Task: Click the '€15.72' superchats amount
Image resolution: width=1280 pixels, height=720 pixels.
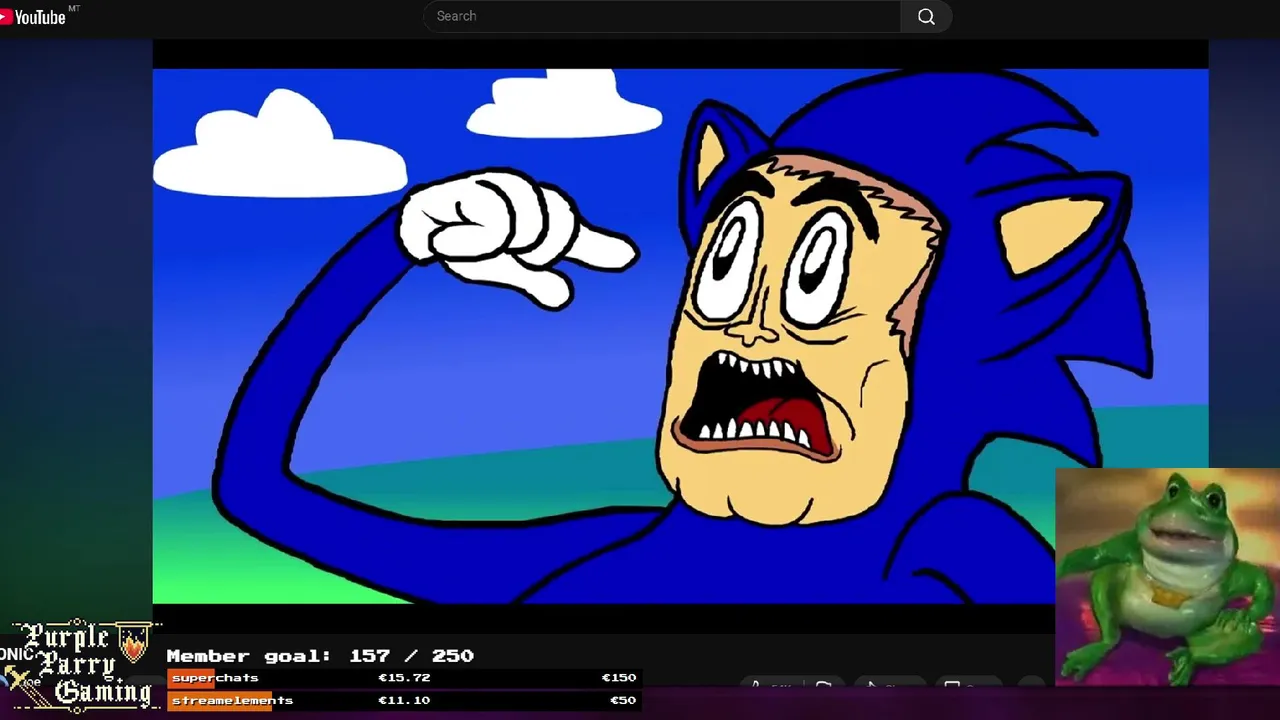Action: coord(404,678)
